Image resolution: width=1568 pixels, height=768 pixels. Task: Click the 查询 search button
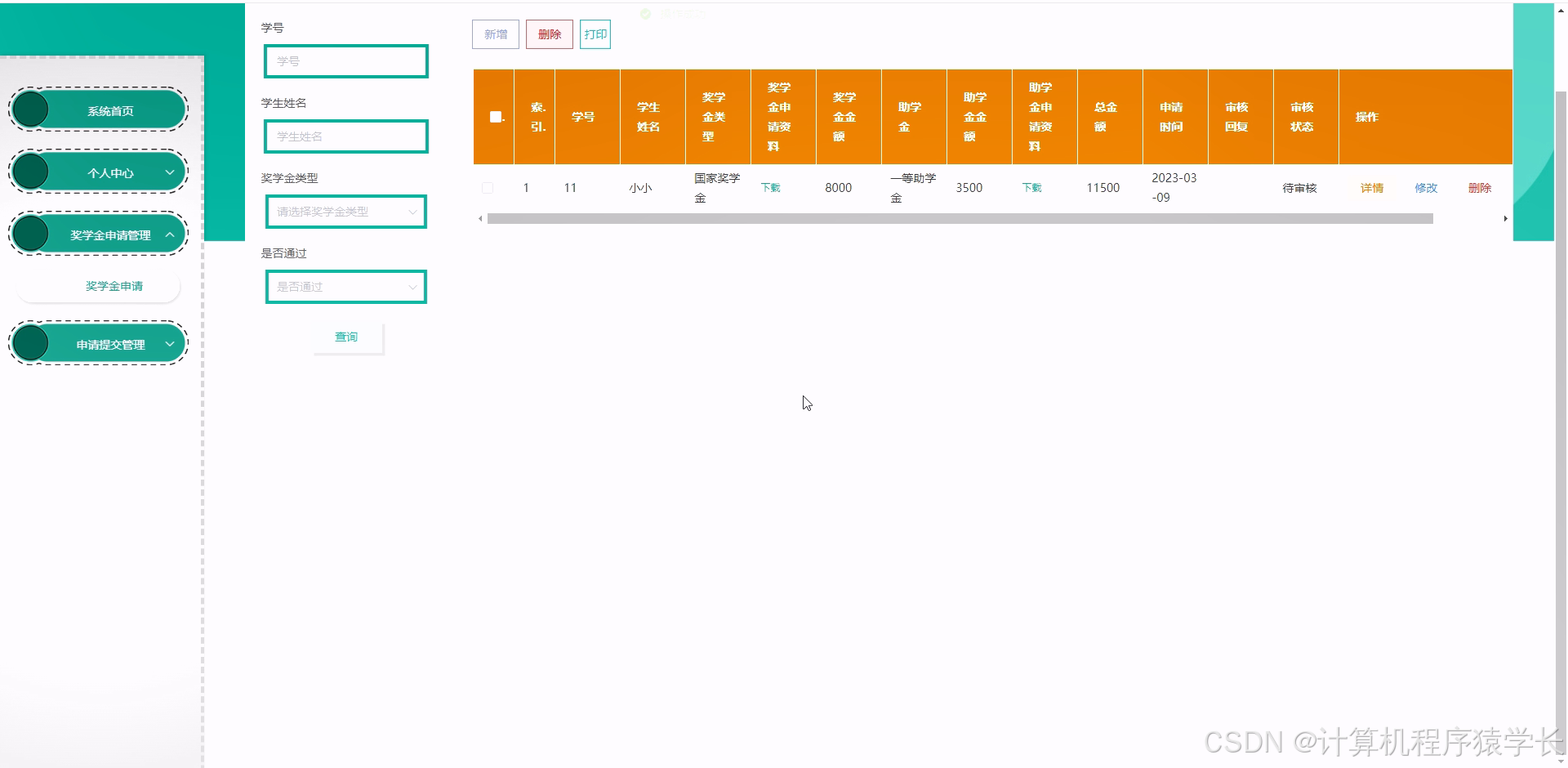(x=348, y=337)
